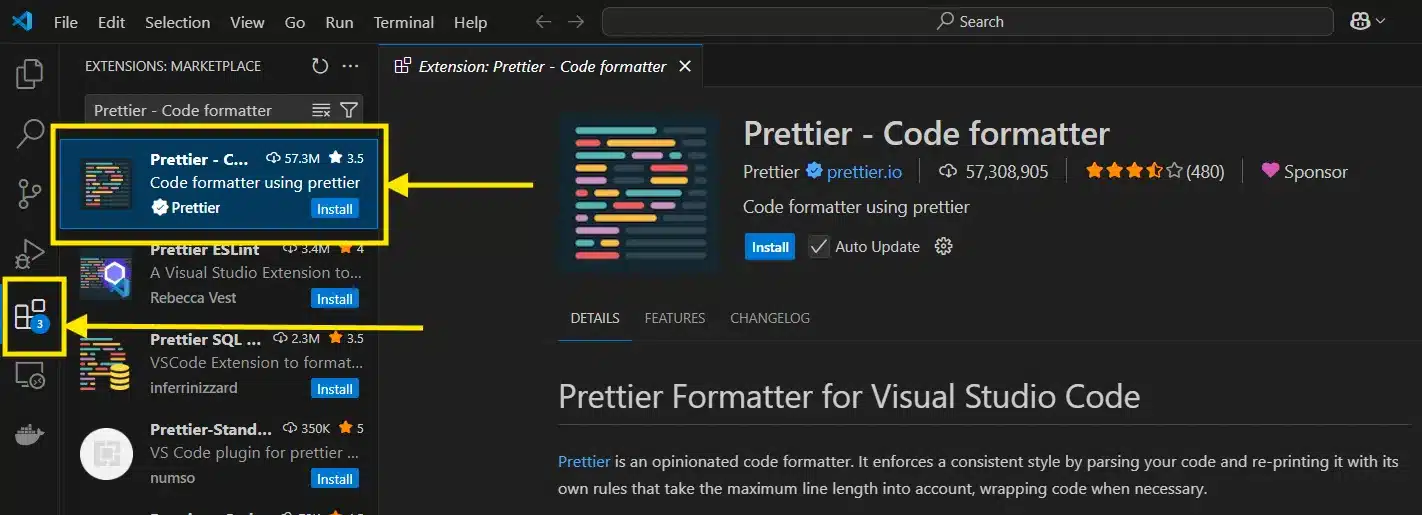Switch to the CHANGELOG tab

[x=770, y=318]
